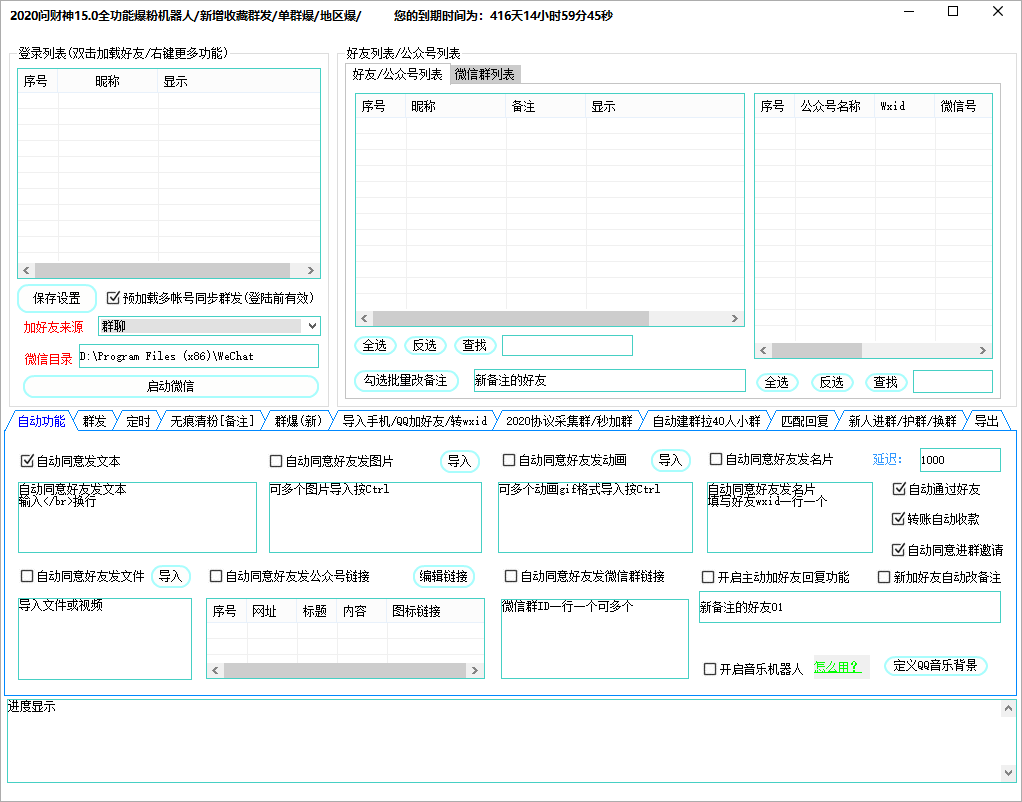This screenshot has height=802, width=1022.
Task: Click 反选 under the friends list
Action: click(x=425, y=346)
